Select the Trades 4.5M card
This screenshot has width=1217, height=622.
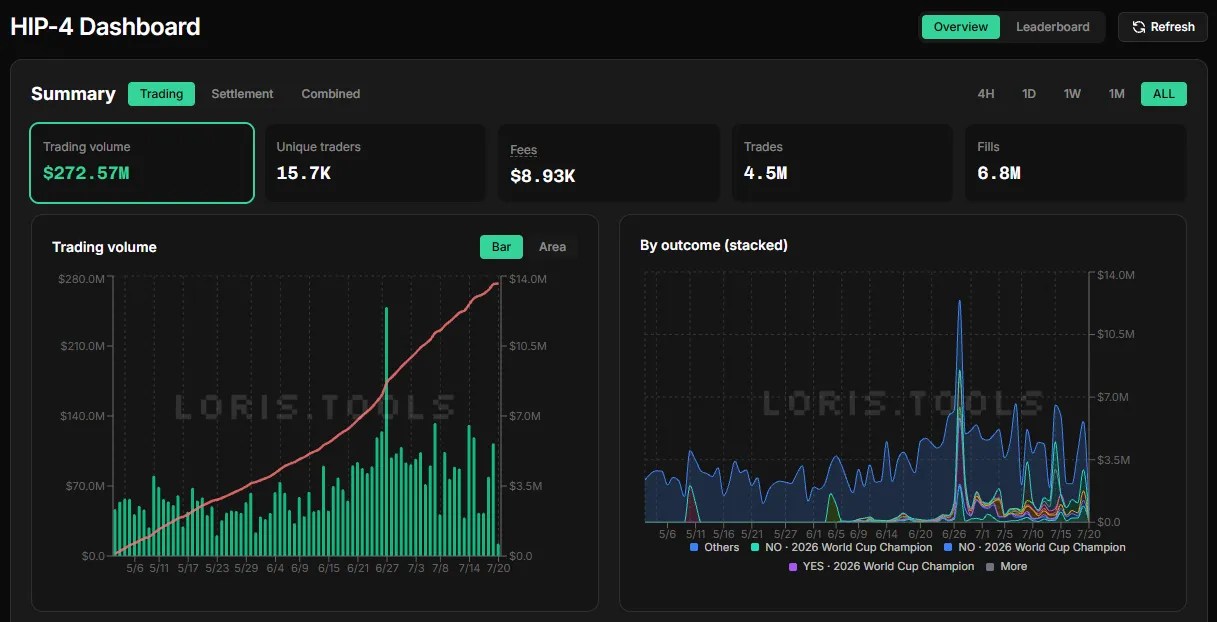(x=842, y=163)
